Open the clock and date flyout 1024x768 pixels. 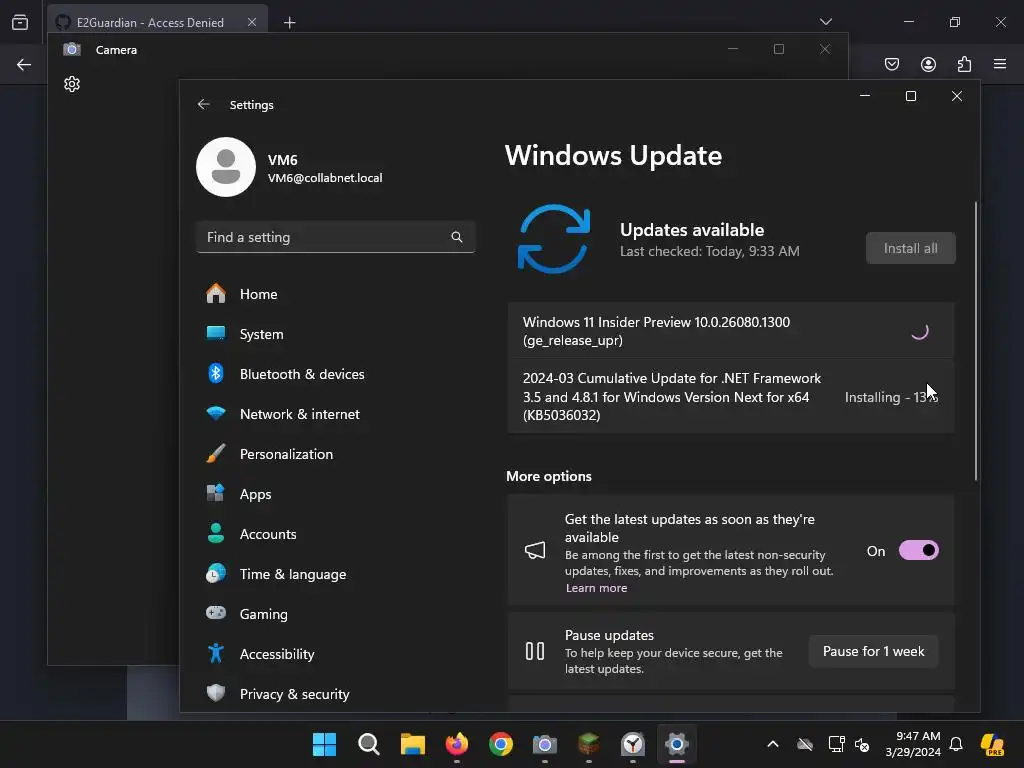(x=913, y=744)
